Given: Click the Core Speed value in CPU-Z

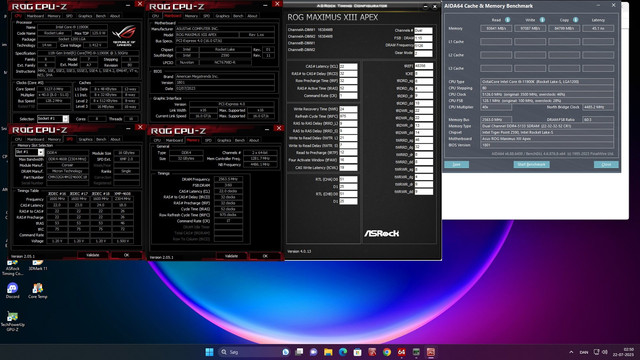Looking at the screenshot, I should (54, 89).
